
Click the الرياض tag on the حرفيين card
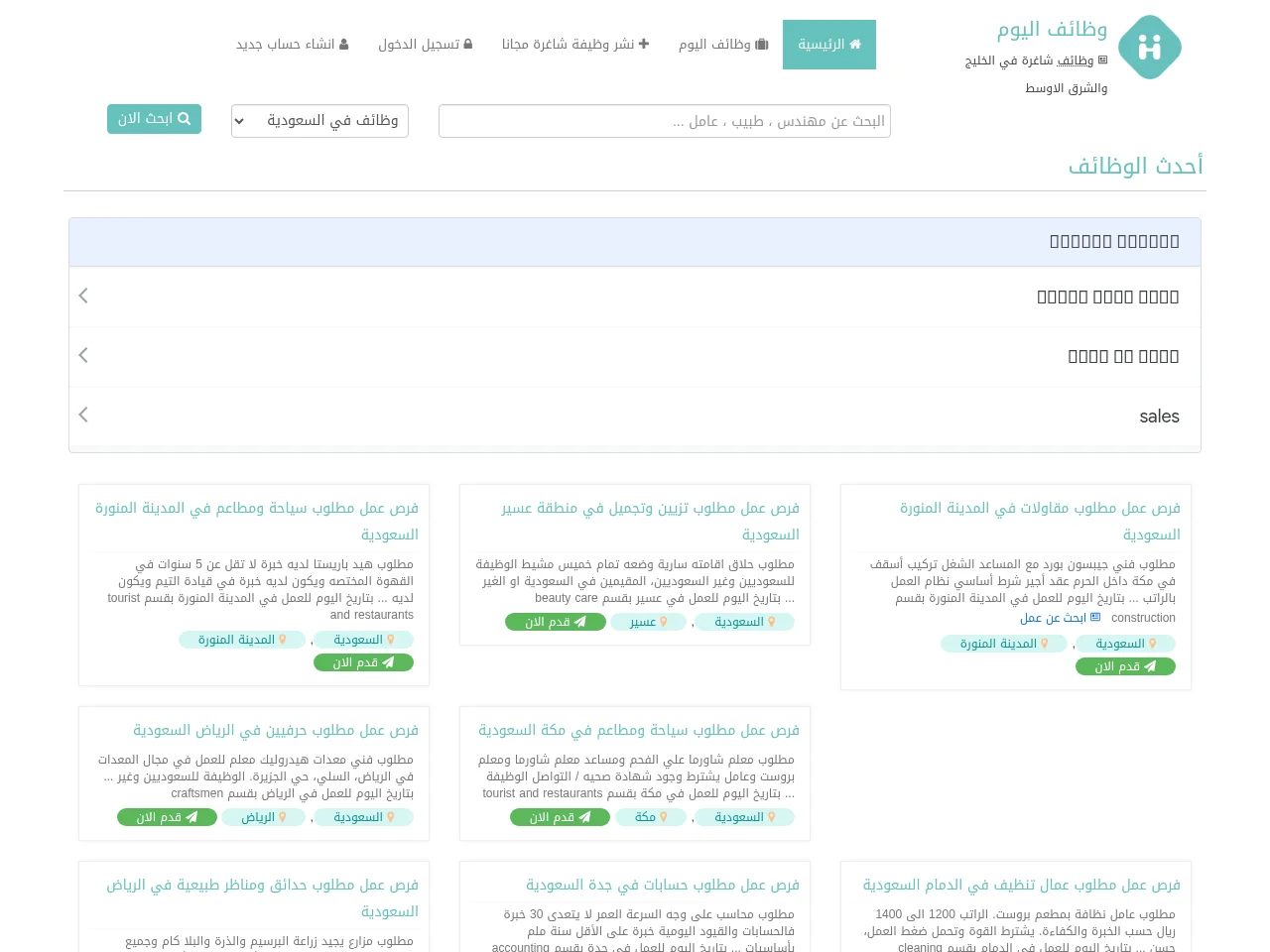click(263, 817)
